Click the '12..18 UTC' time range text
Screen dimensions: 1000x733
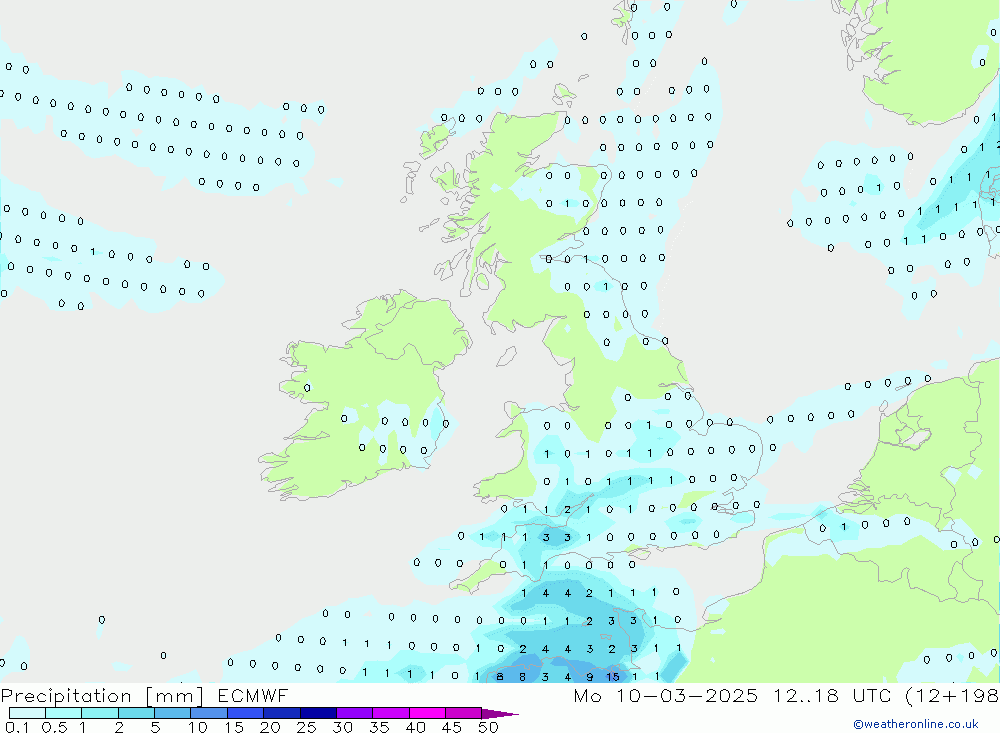tap(832, 695)
